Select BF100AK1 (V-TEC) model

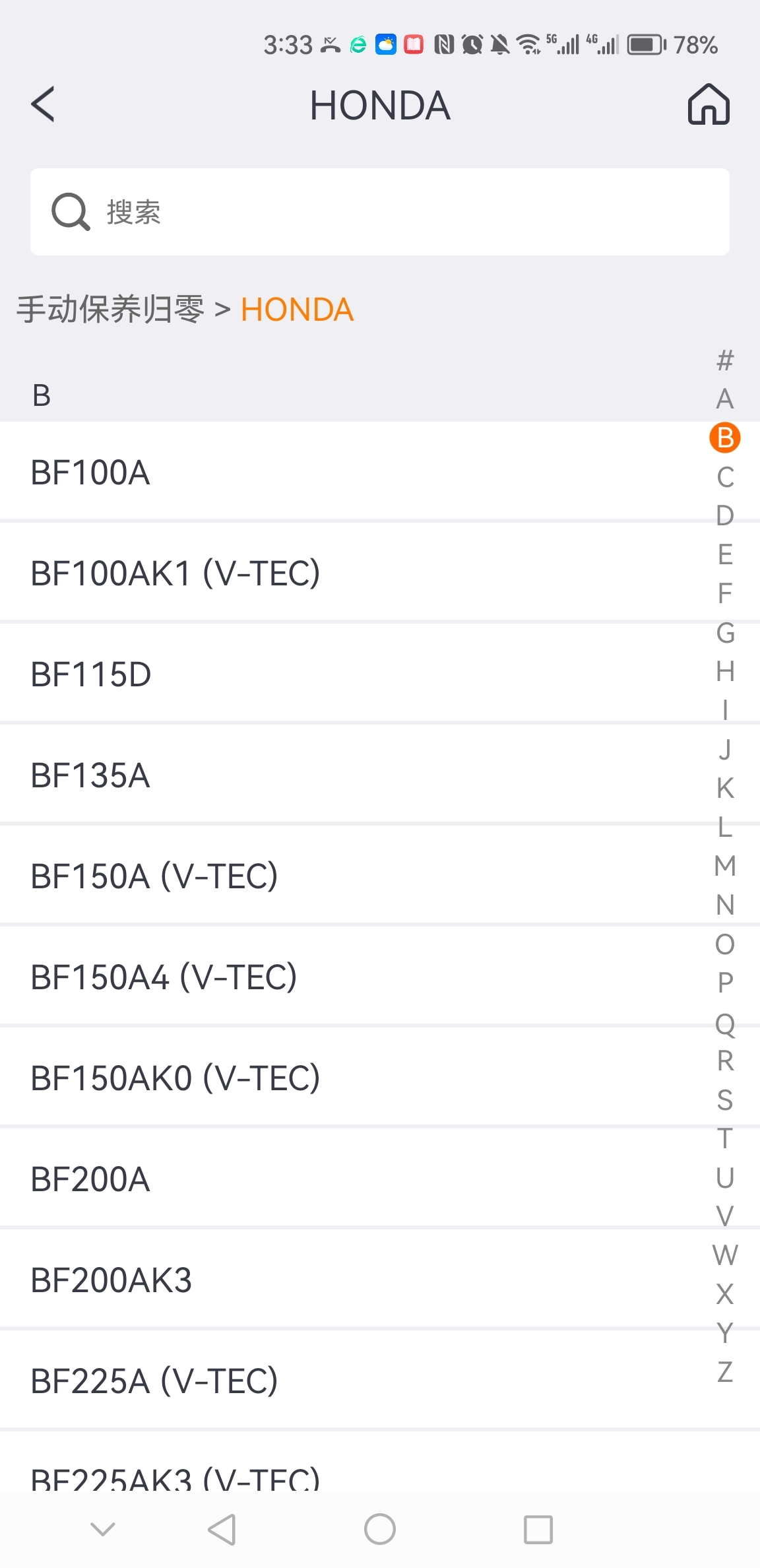click(x=380, y=573)
